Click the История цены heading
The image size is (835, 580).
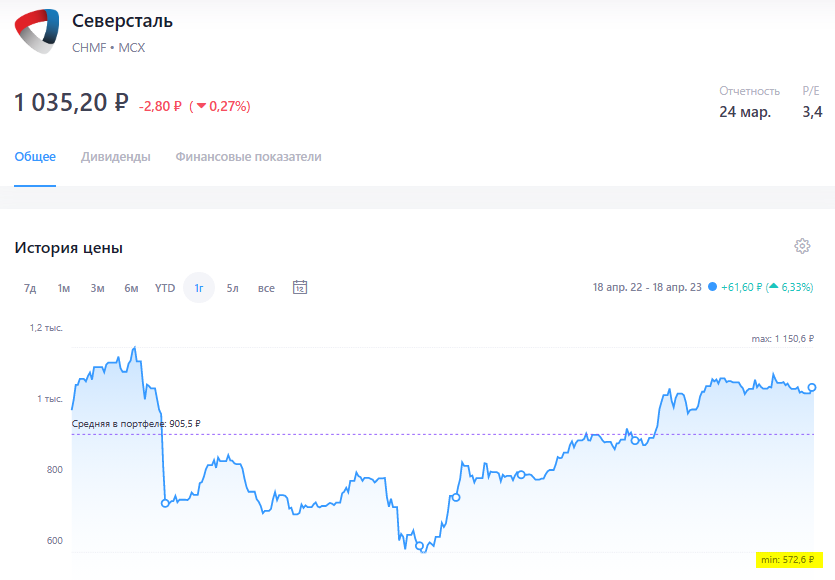tap(69, 248)
